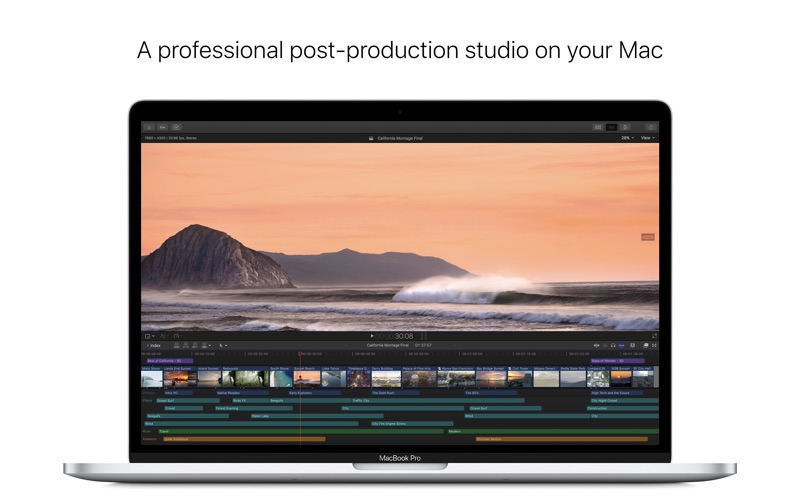
Task: Open the Effects browser icon
Action: pos(645,345)
